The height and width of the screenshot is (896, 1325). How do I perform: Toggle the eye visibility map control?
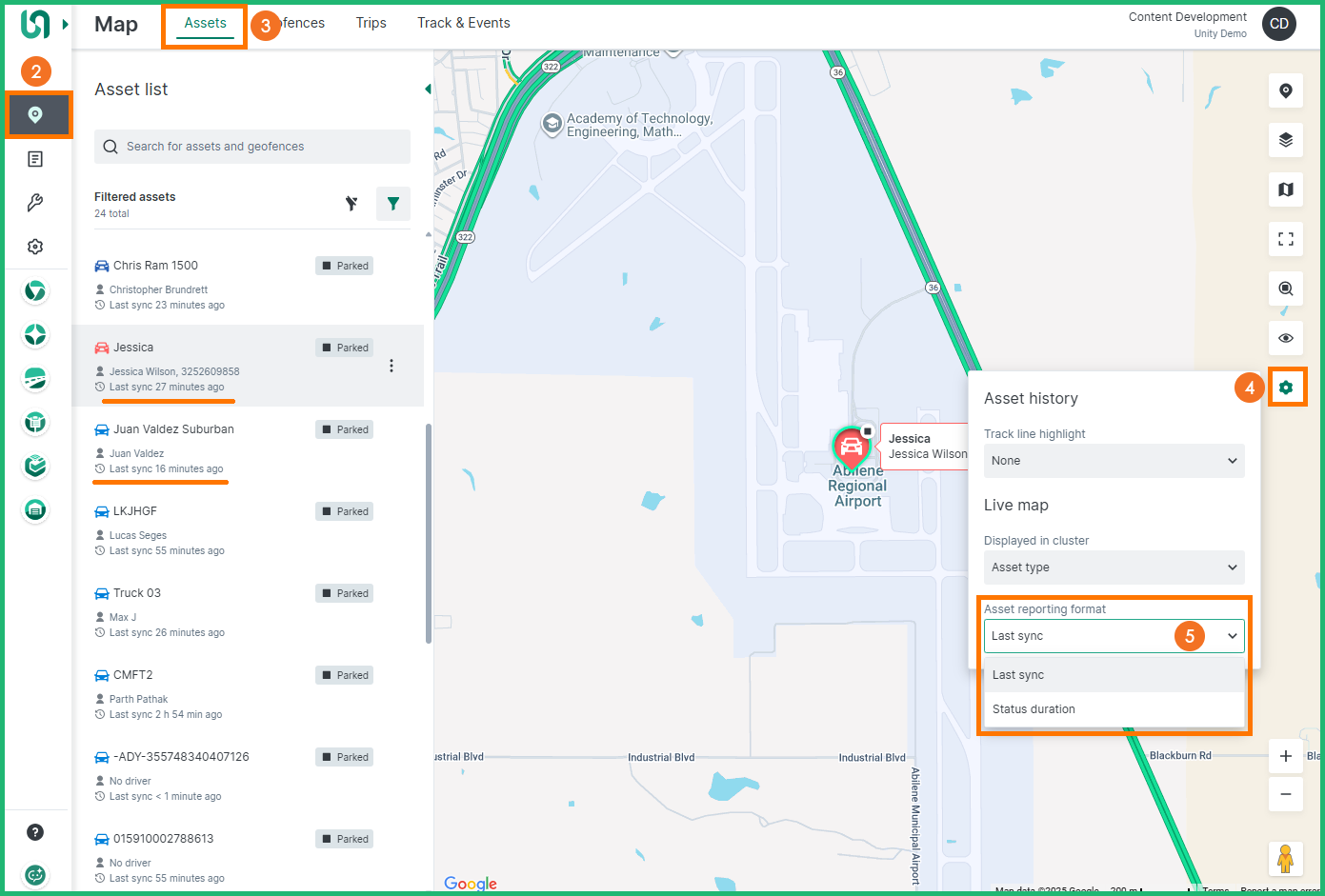1286,338
